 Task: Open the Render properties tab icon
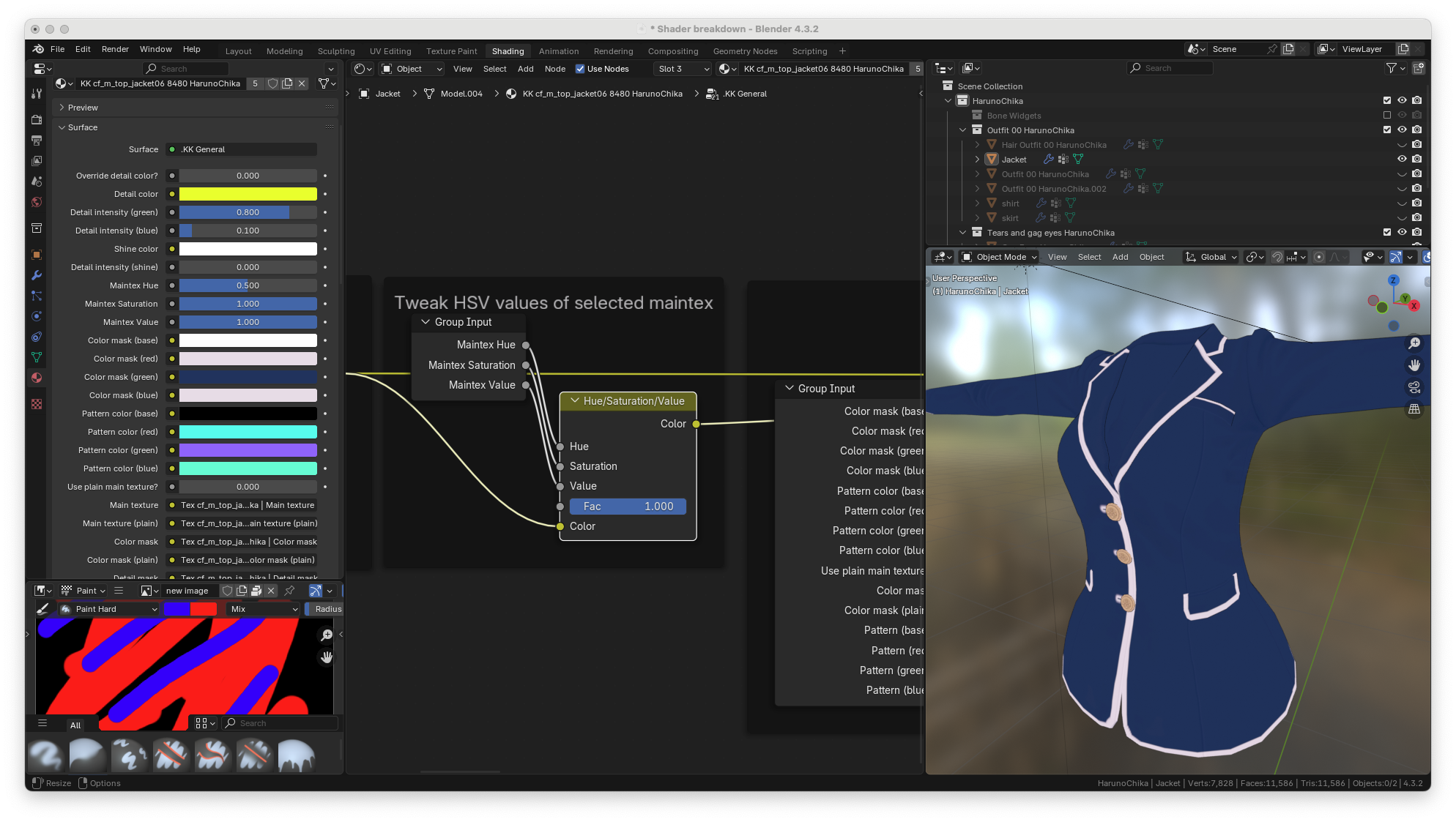(x=37, y=119)
